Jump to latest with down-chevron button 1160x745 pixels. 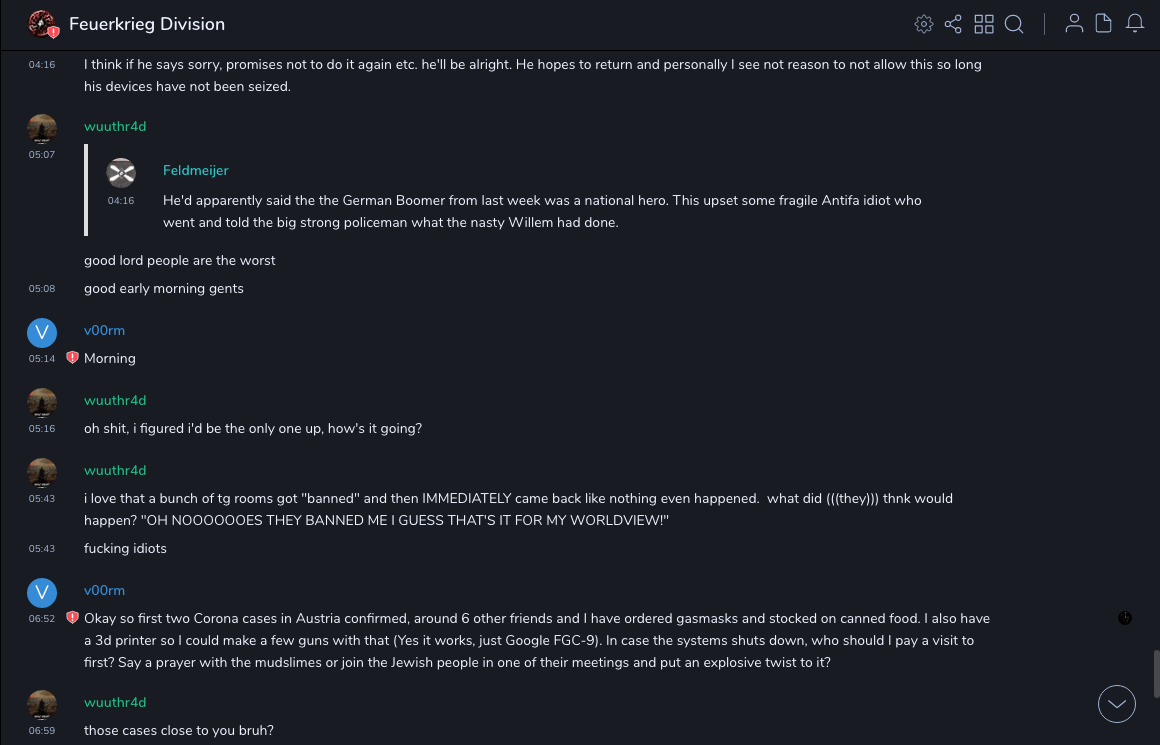[1117, 704]
